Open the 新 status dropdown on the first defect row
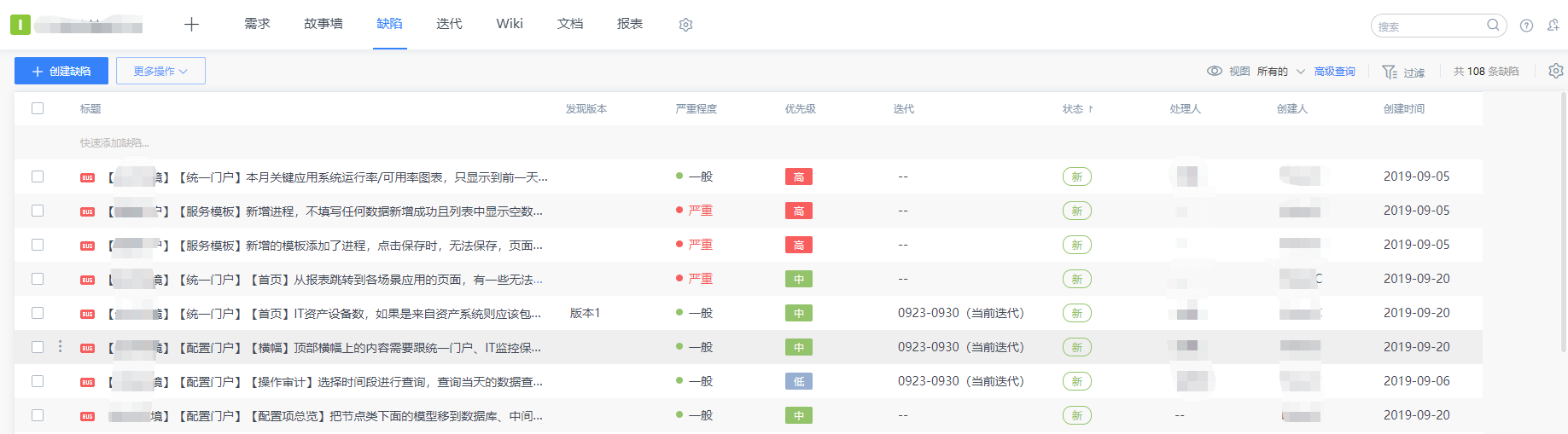The image size is (1568, 434). coord(1076,176)
